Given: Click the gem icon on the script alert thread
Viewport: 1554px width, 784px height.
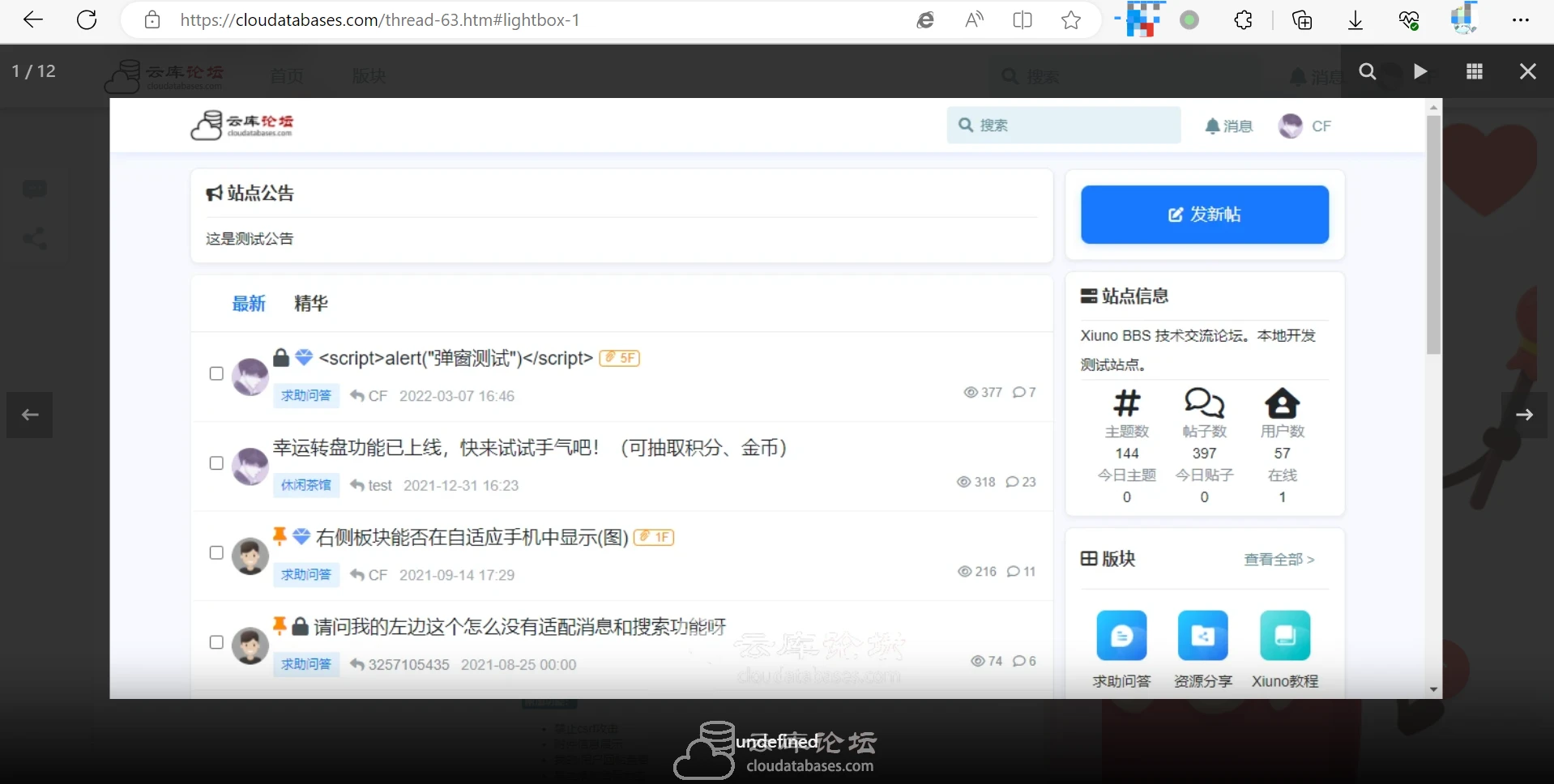Looking at the screenshot, I should point(304,357).
